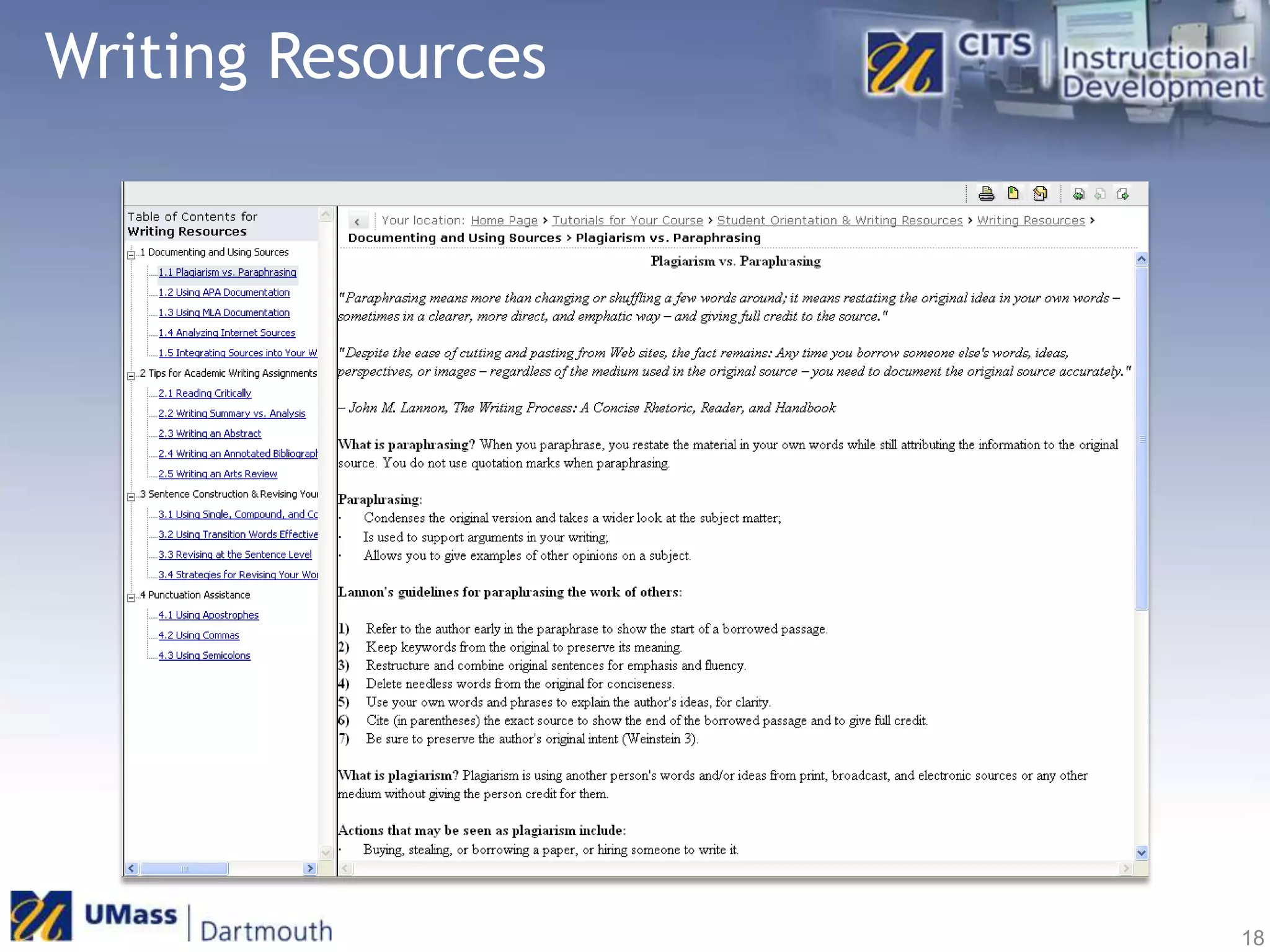The image size is (1270, 952).
Task: Open 3.3 Revising at the Sentence Level
Action: pos(235,555)
